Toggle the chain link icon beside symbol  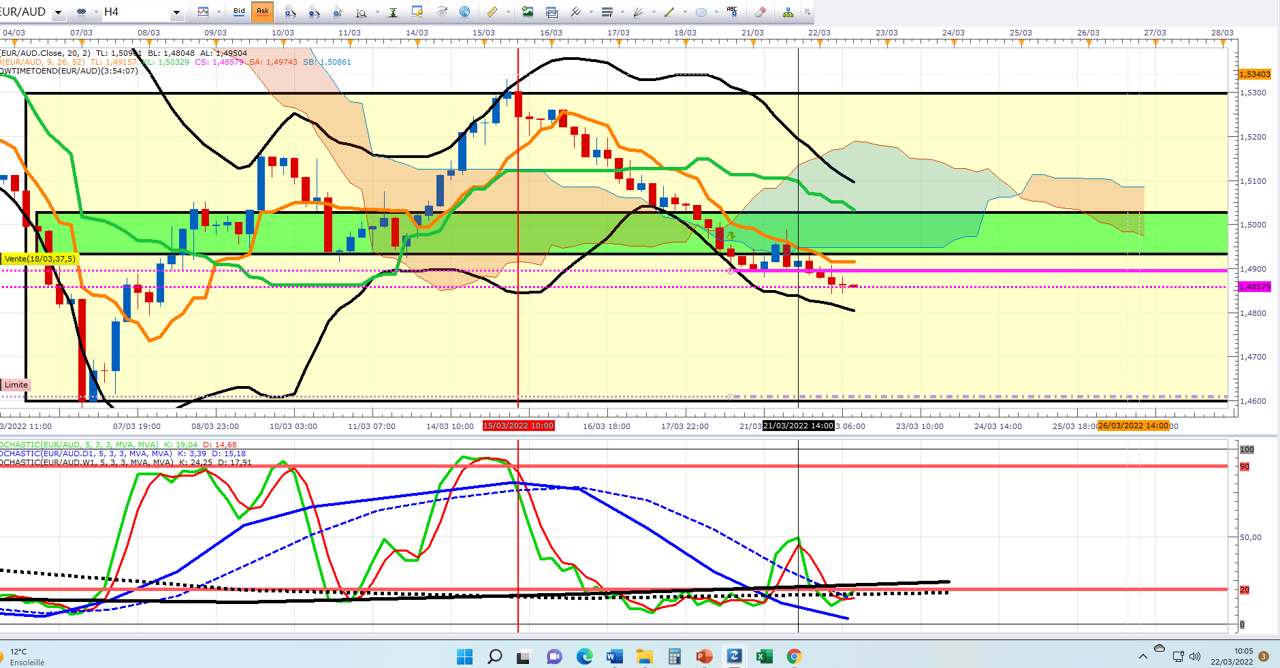82,13
